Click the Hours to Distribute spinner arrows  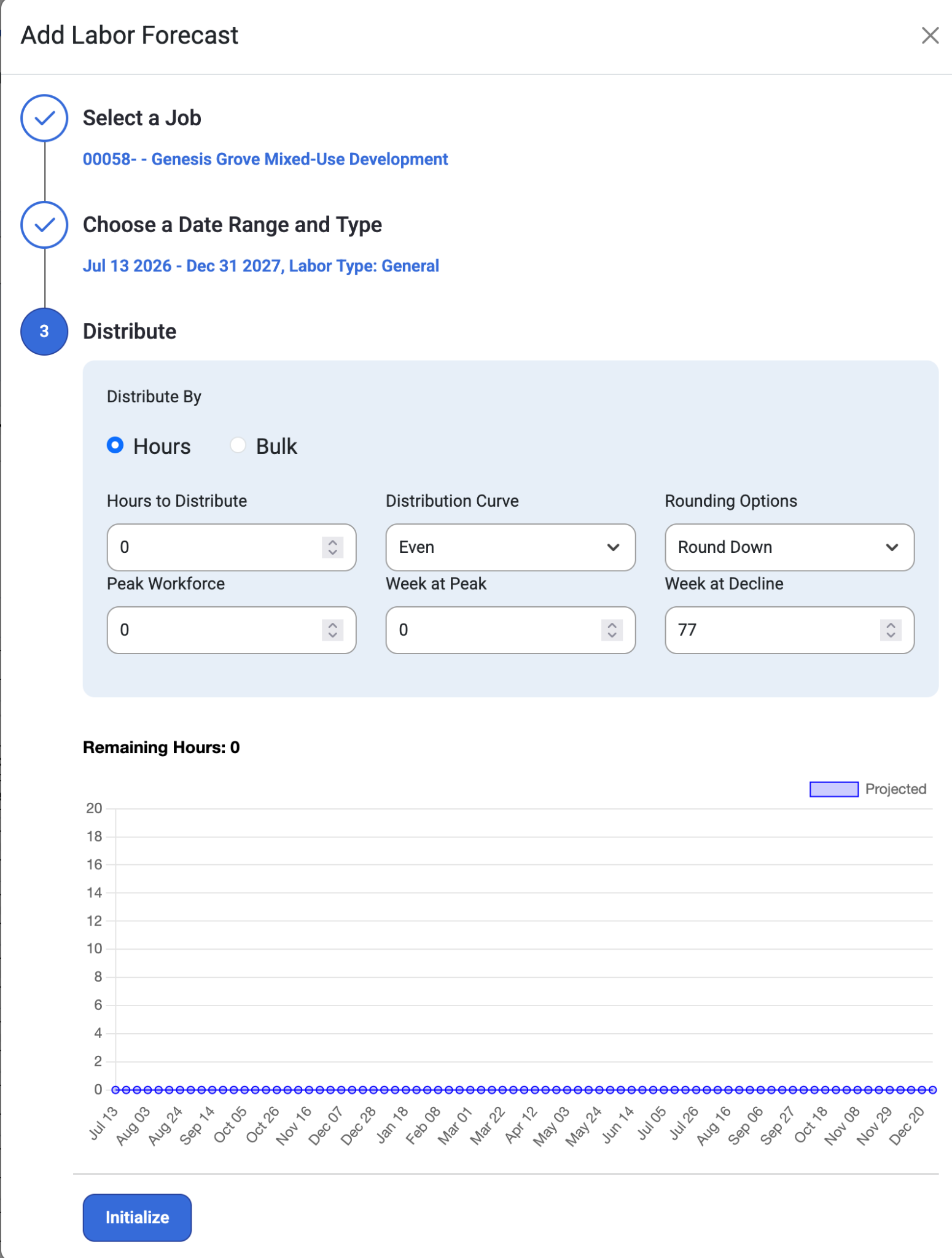click(332, 547)
